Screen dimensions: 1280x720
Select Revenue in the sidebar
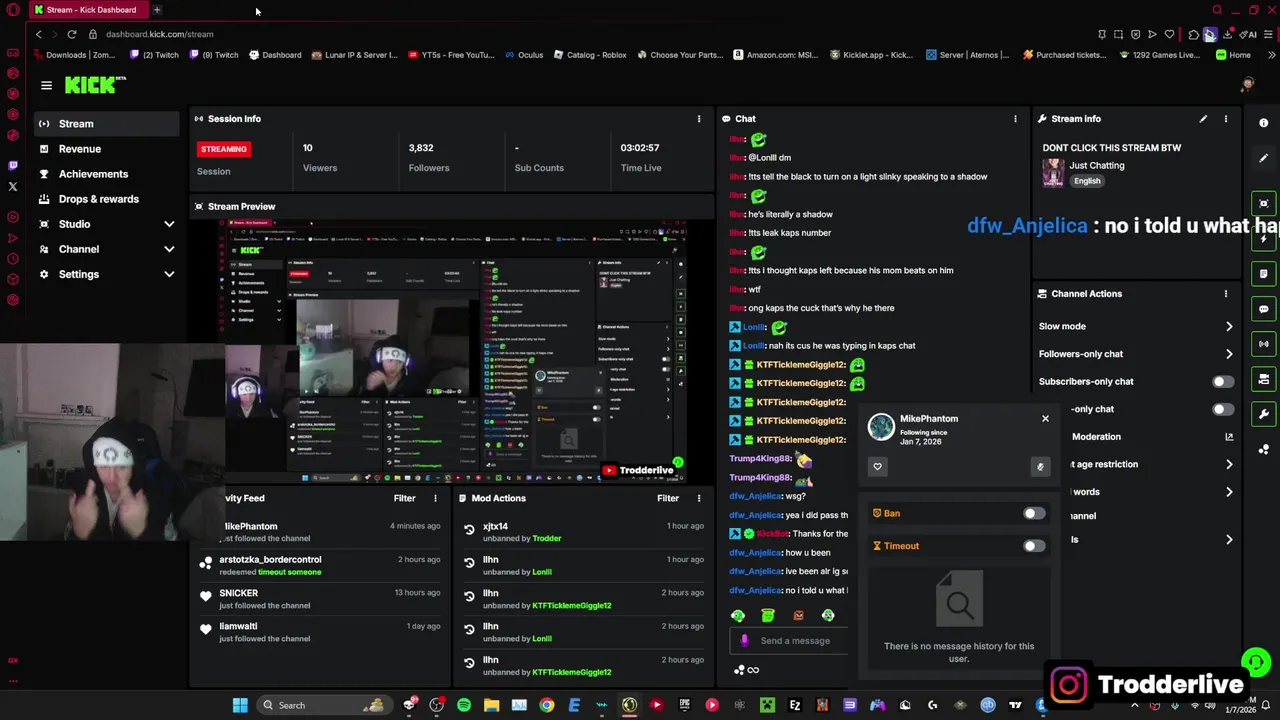105,149
